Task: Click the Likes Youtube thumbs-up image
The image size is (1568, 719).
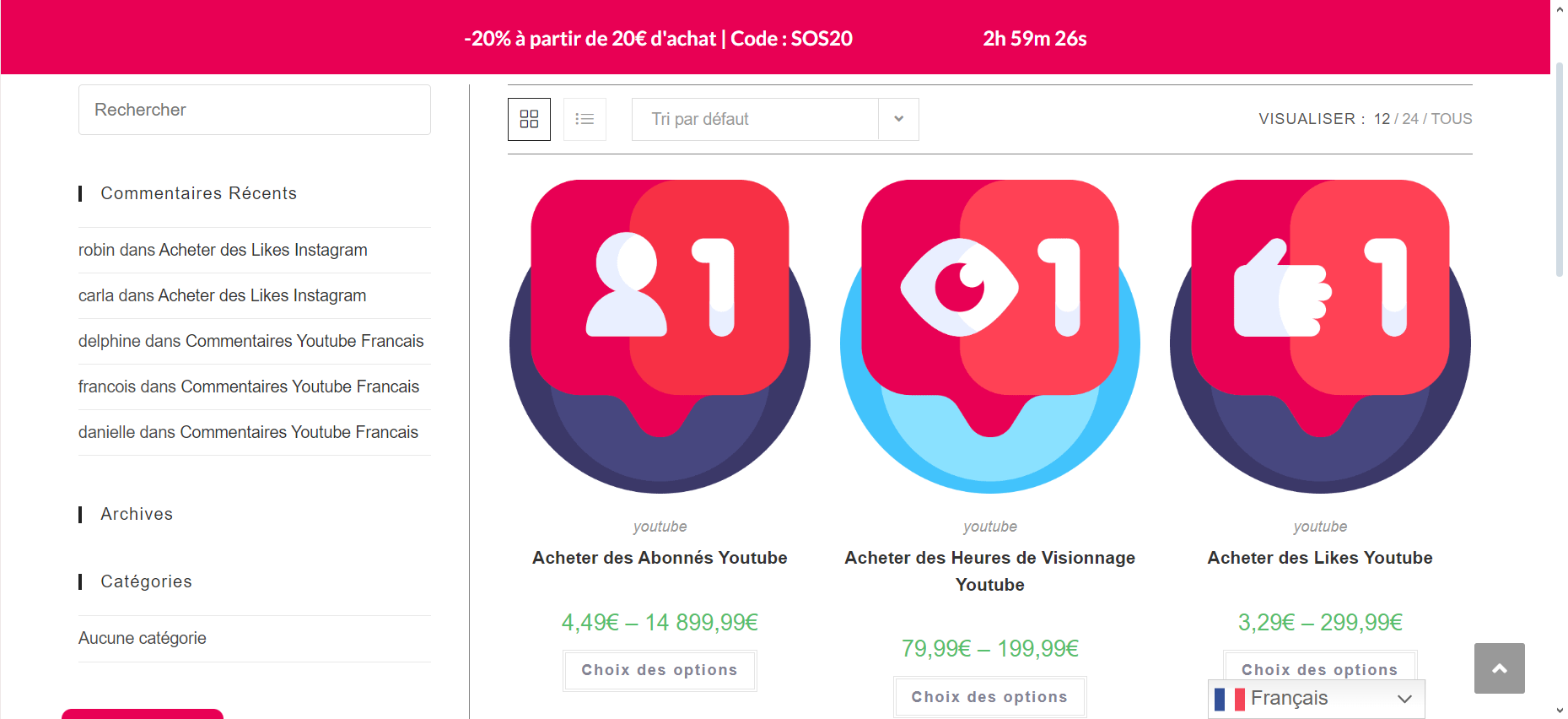Action: tap(1320, 336)
